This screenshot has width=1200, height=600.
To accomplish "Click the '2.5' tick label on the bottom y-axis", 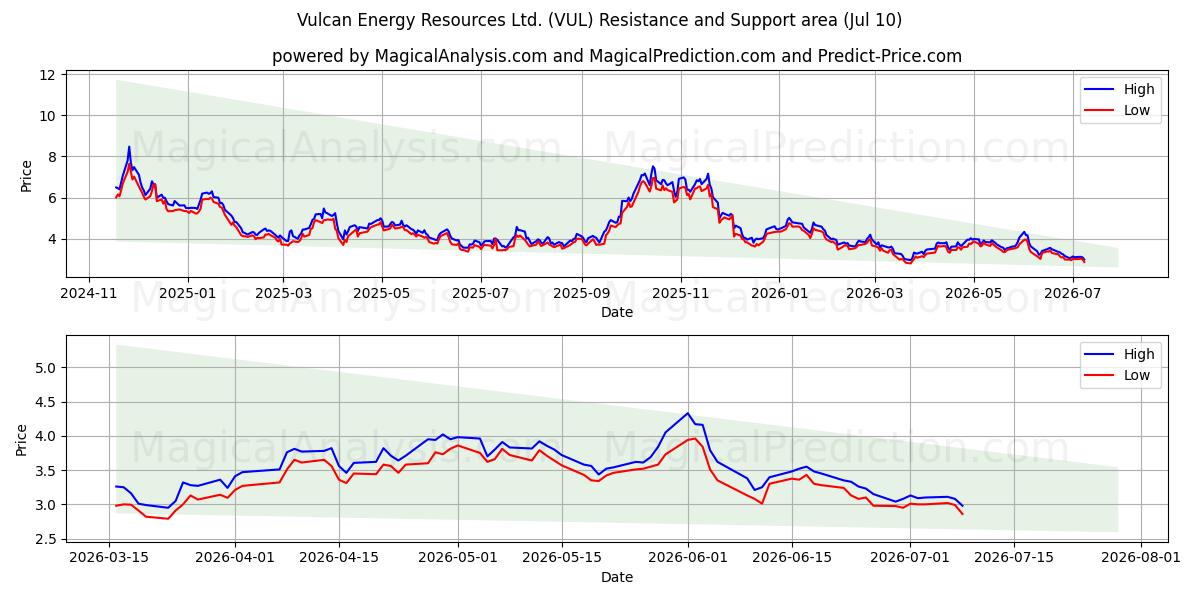I will tap(45, 539).
